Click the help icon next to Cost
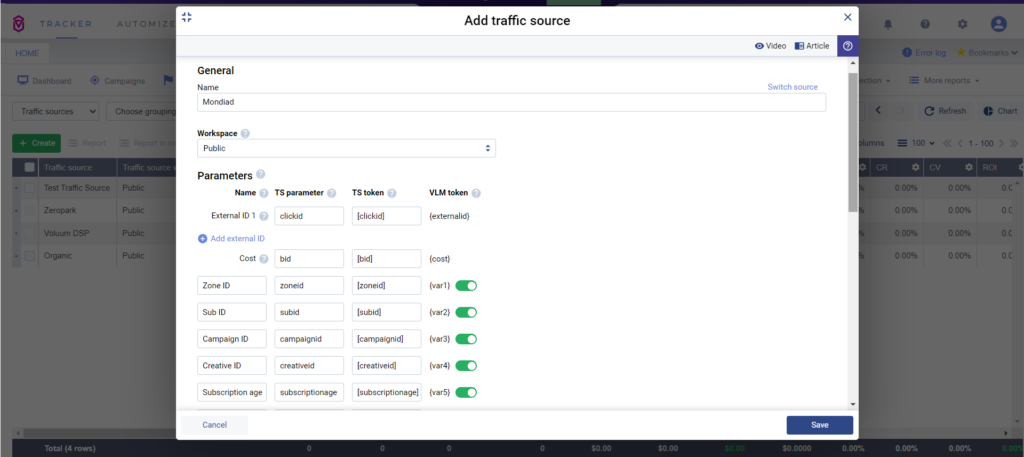The image size is (1024, 457). coord(264,259)
